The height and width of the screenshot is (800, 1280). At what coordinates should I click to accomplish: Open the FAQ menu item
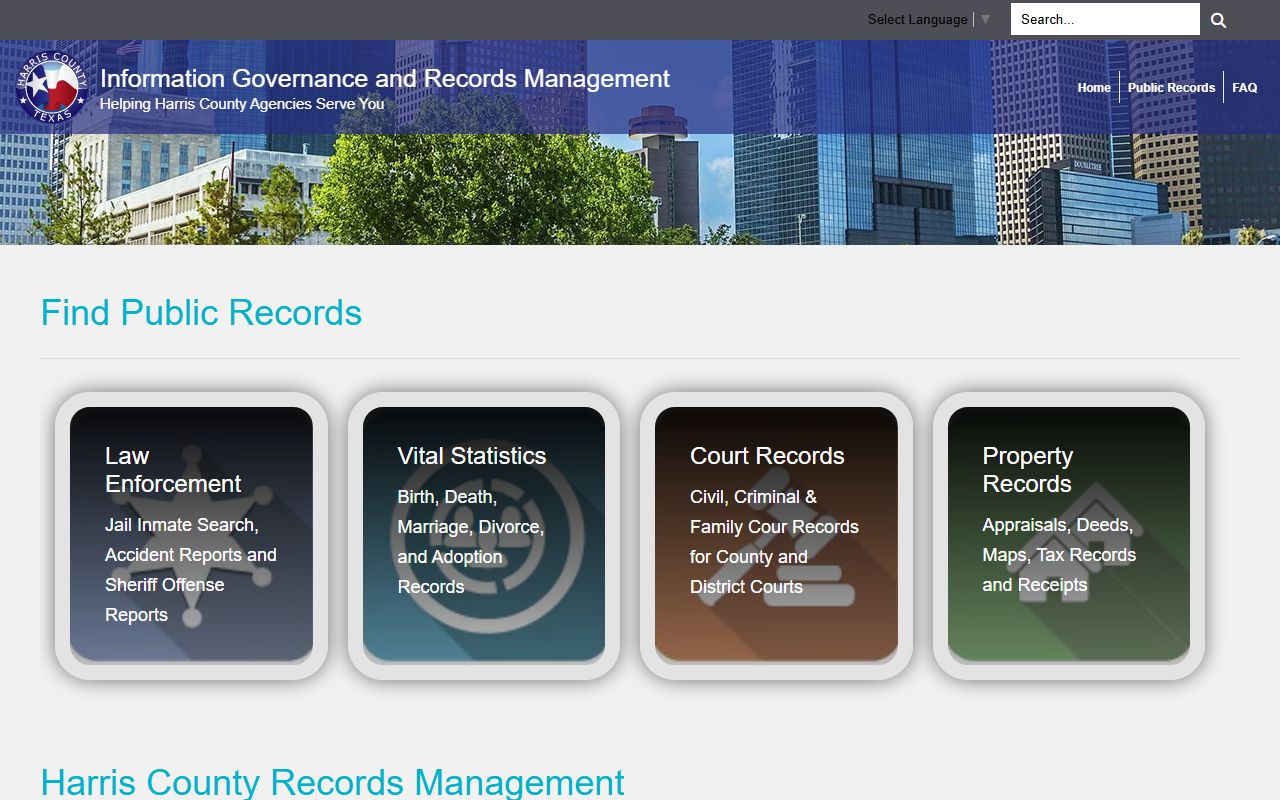click(1245, 88)
